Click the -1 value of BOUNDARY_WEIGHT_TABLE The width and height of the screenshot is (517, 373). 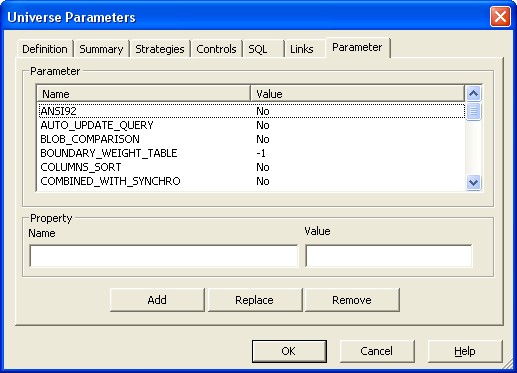pyautogui.click(x=261, y=153)
